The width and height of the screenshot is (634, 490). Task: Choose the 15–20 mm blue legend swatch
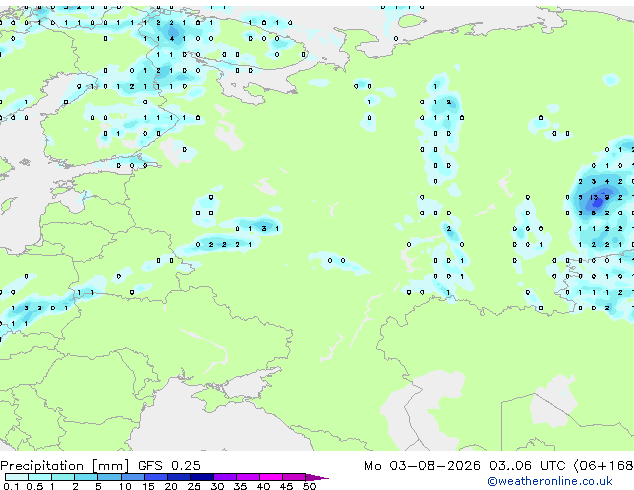click(156, 477)
